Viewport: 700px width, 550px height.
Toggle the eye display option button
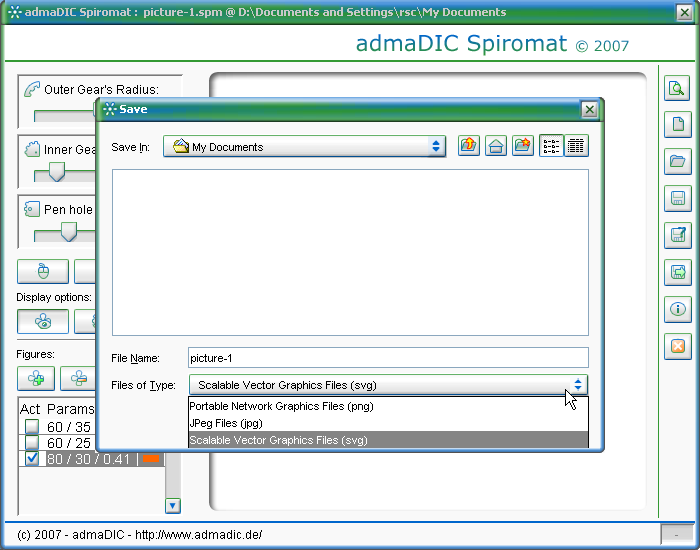tap(43, 321)
